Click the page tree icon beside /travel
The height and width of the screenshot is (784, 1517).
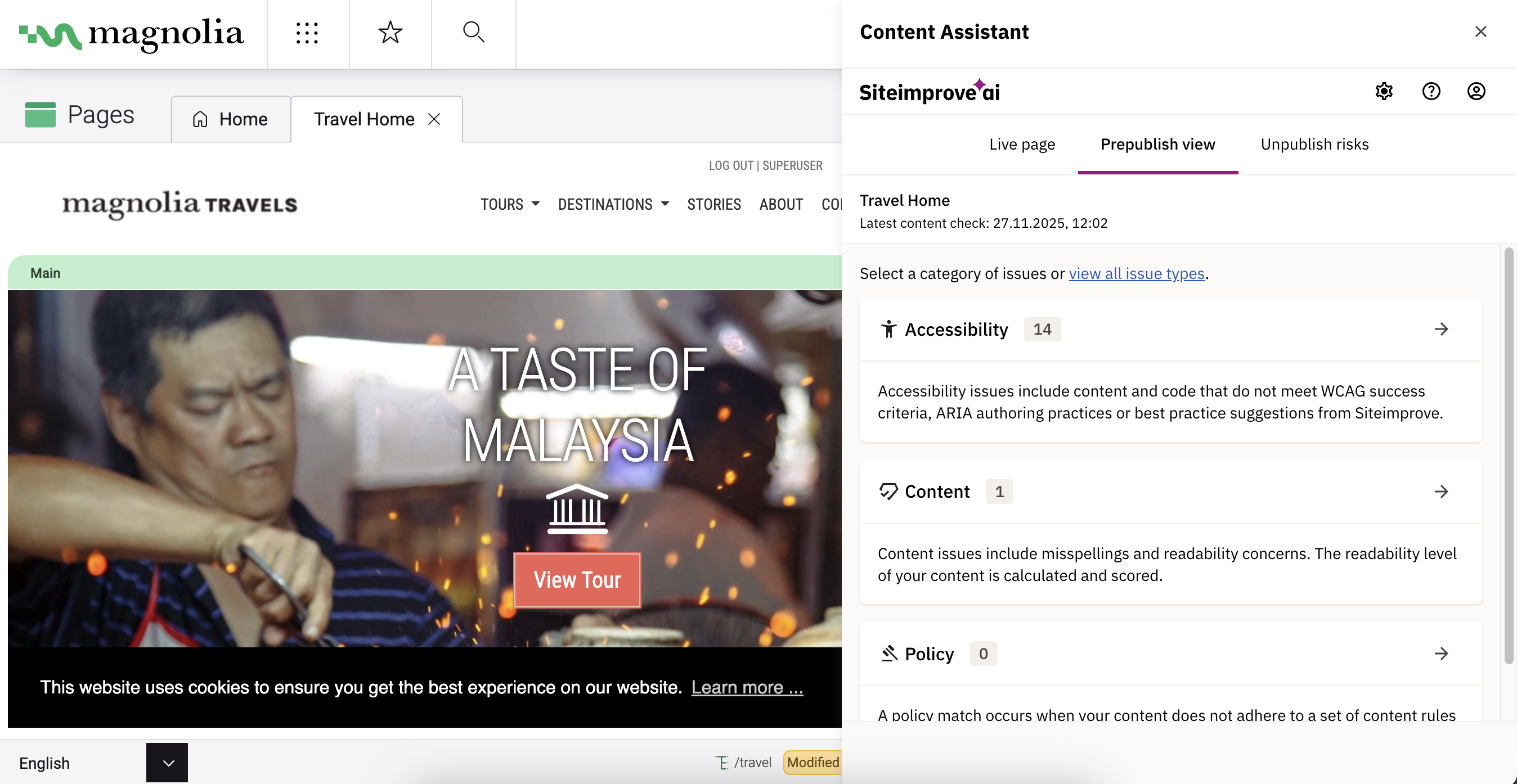pos(721,762)
